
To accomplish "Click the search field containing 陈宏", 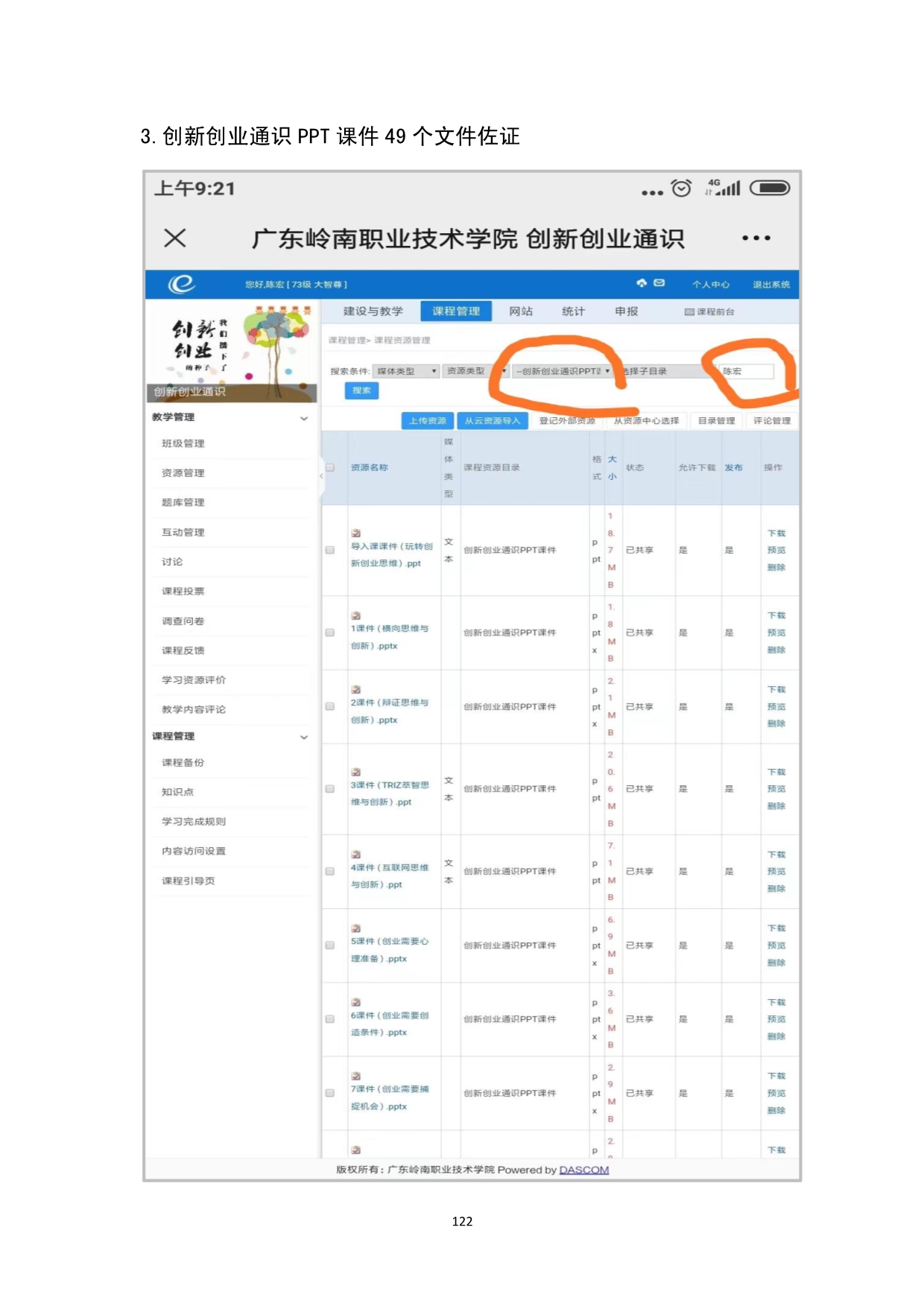I will tap(746, 371).
